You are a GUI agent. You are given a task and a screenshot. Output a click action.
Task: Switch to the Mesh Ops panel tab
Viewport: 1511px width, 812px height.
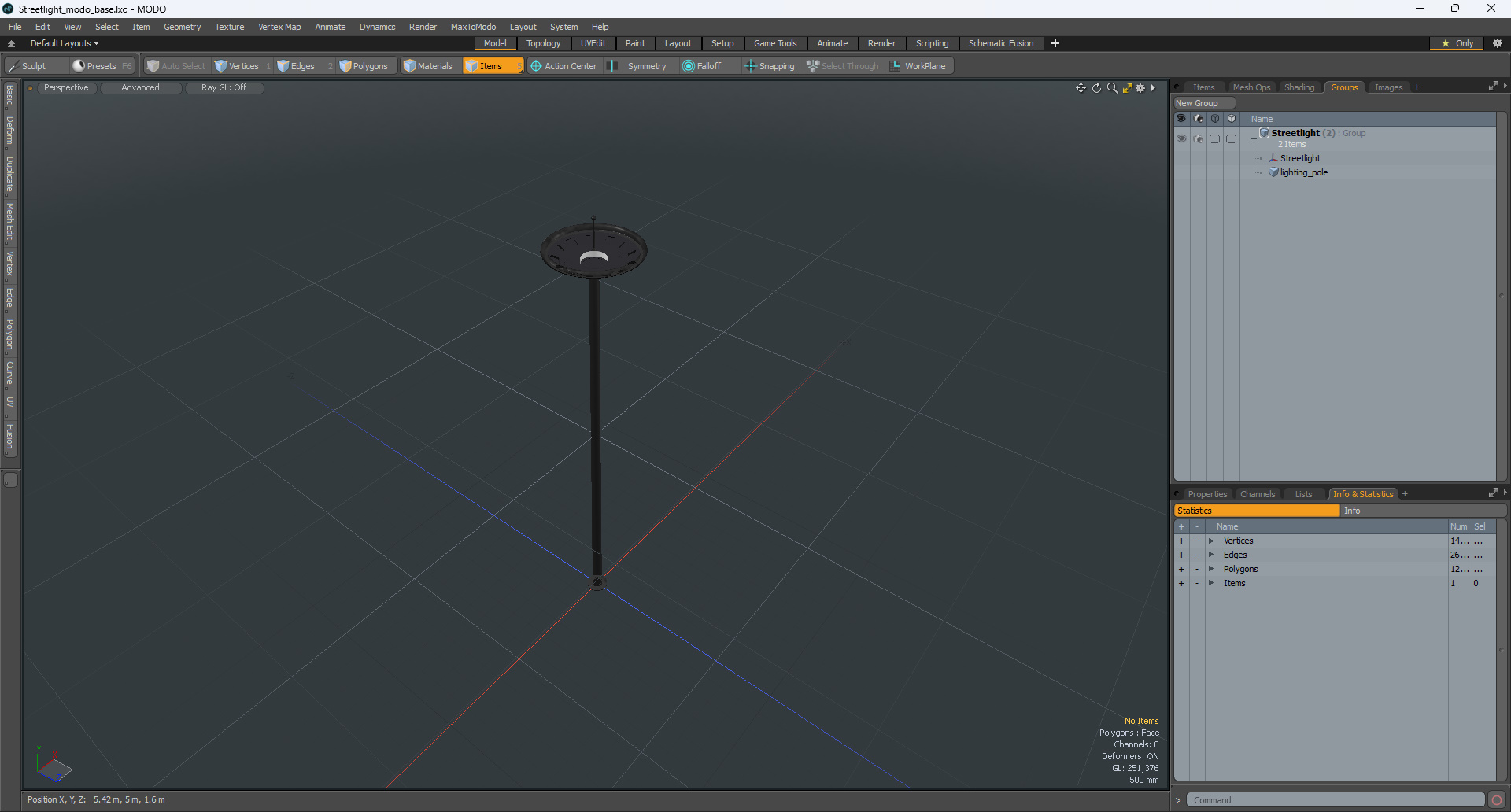tap(1251, 87)
